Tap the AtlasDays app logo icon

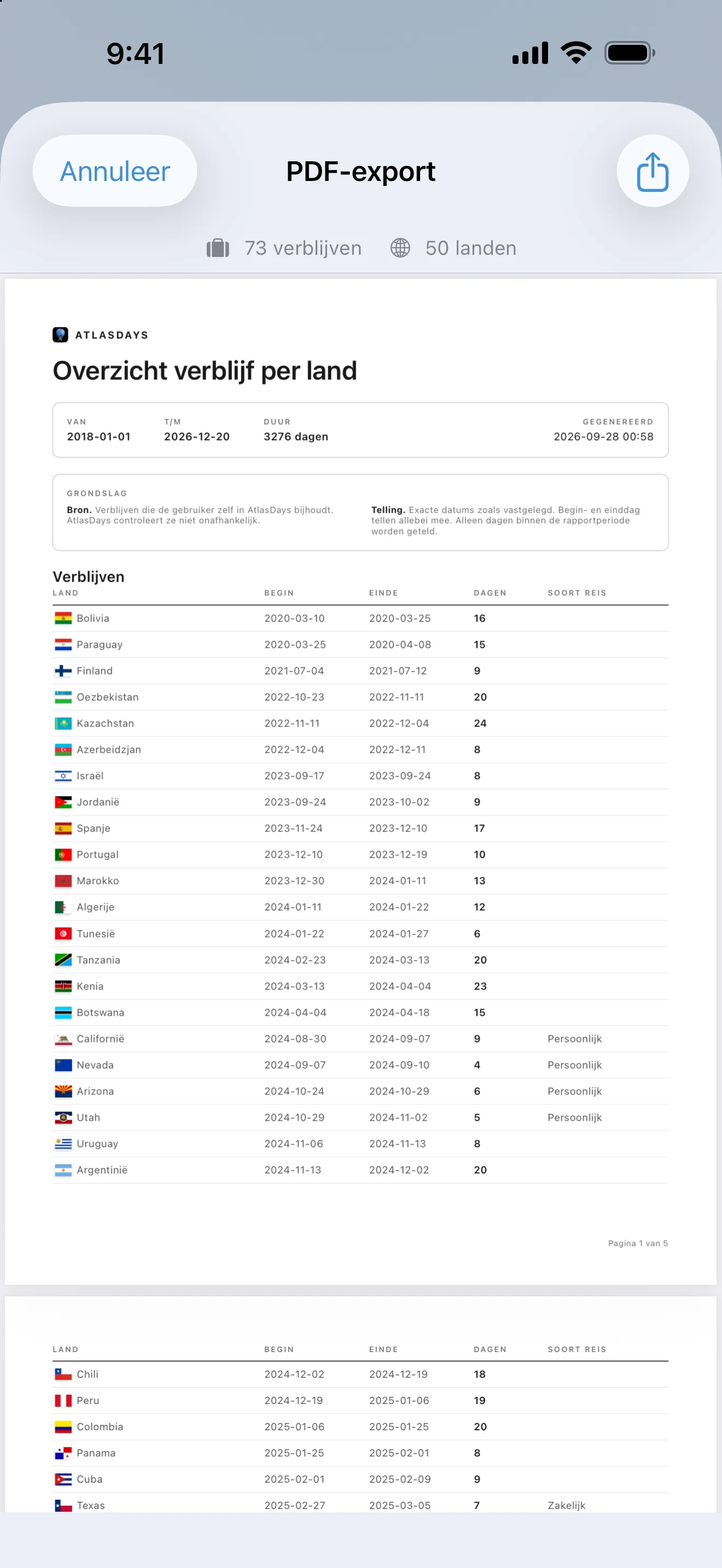click(x=60, y=335)
